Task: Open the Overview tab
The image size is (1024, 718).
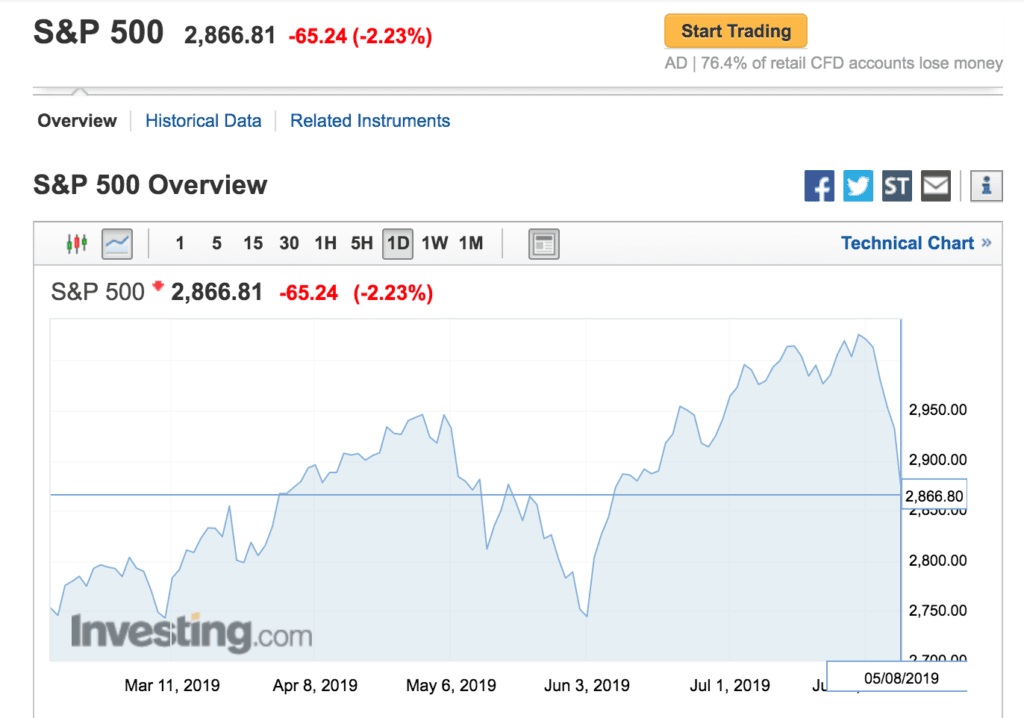Action: tap(77, 121)
